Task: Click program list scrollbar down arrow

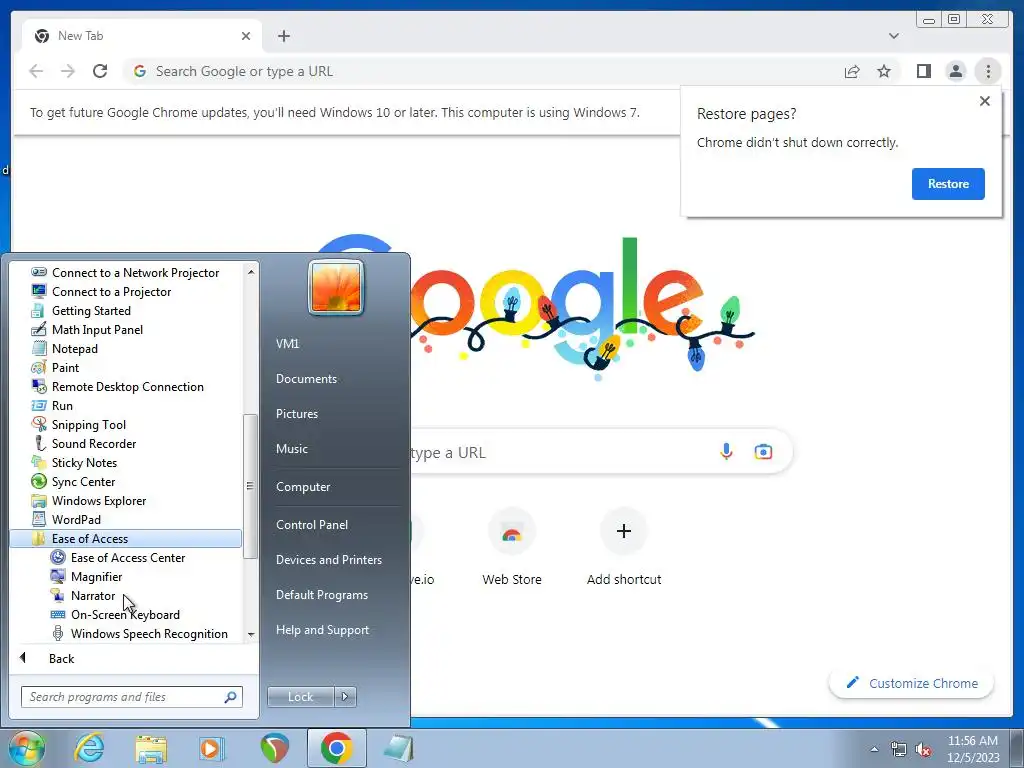Action: click(251, 634)
